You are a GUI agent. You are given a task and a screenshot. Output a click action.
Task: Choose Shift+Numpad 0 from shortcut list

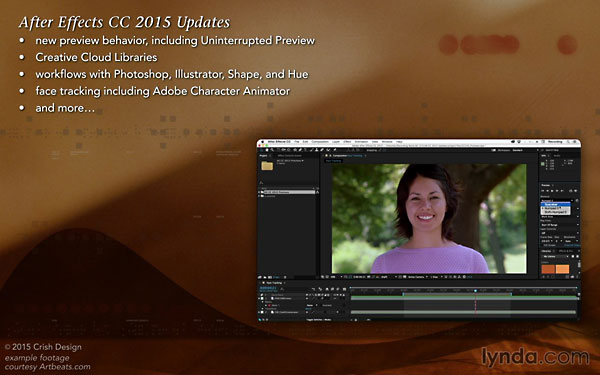click(x=555, y=212)
